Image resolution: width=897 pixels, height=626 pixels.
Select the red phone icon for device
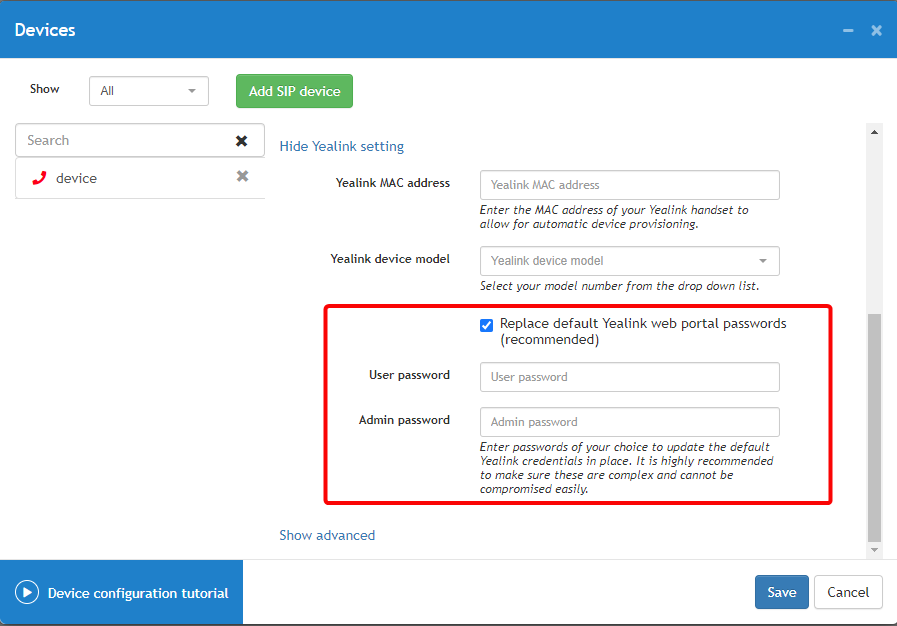pos(39,178)
